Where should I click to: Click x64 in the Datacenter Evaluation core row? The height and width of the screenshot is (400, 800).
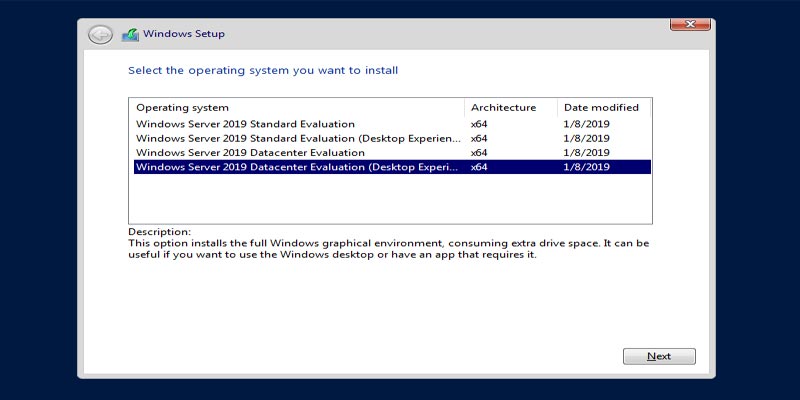(479, 153)
